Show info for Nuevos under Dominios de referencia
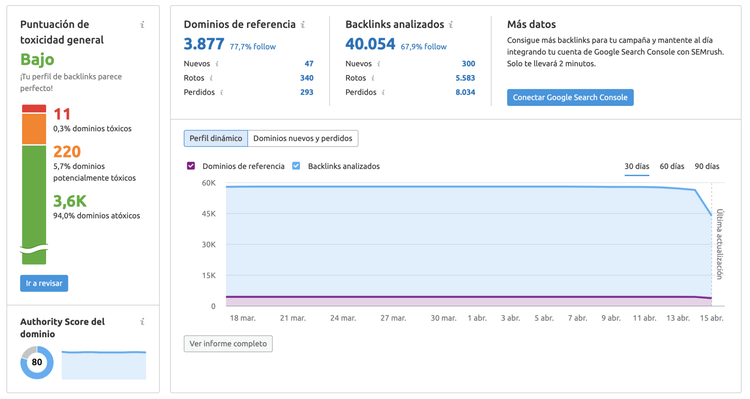 pyautogui.click(x=217, y=64)
